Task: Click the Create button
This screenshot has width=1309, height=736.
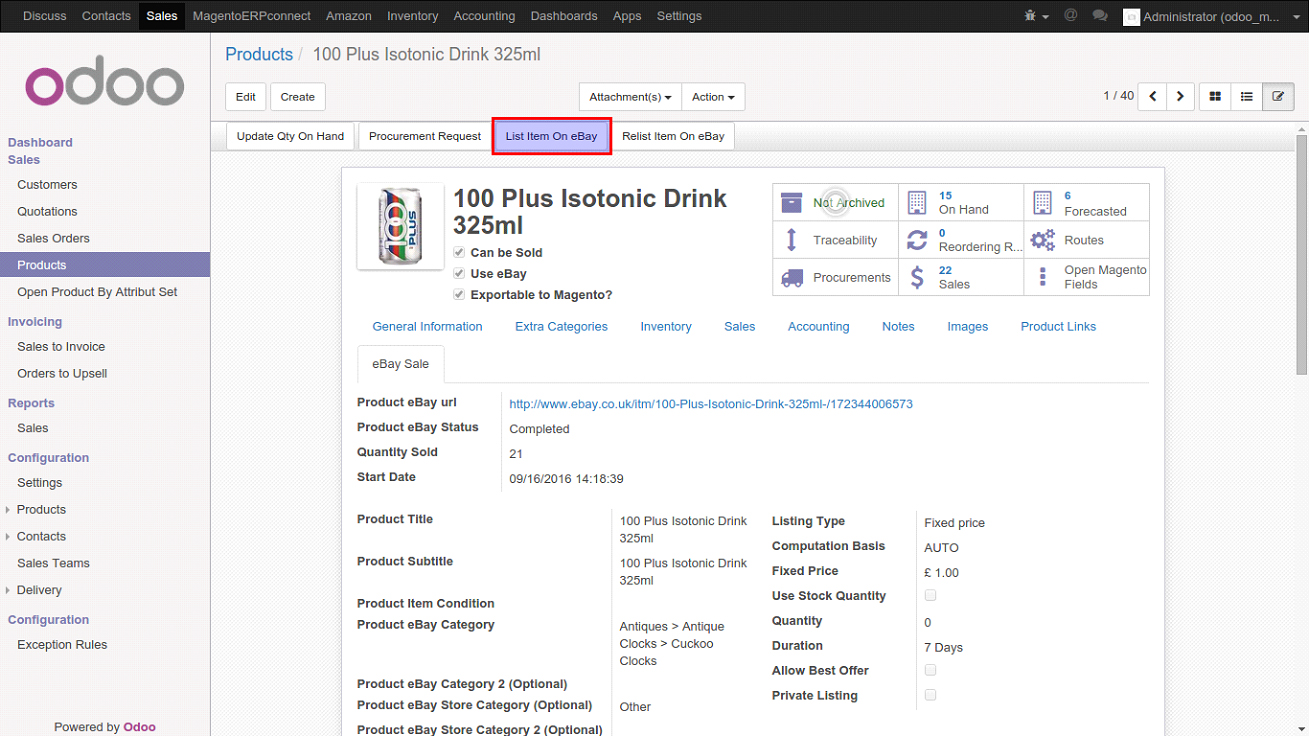Action: pyautogui.click(x=297, y=97)
